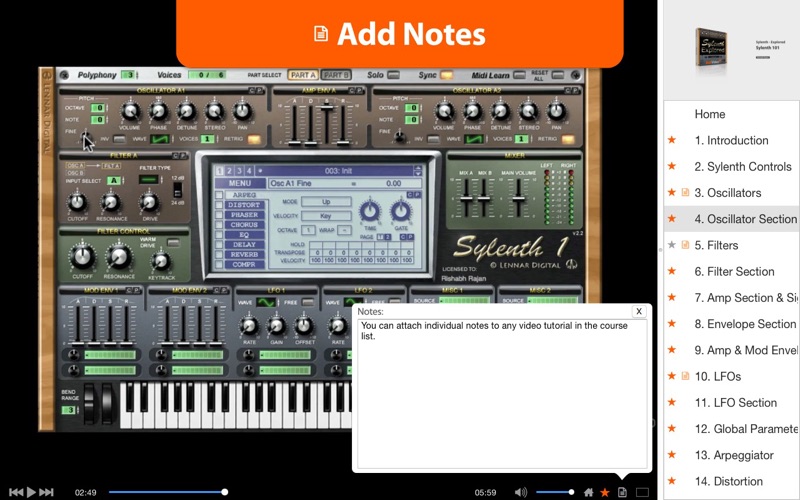Toggle the Solo switch
This screenshot has width=800, height=500.
(393, 75)
